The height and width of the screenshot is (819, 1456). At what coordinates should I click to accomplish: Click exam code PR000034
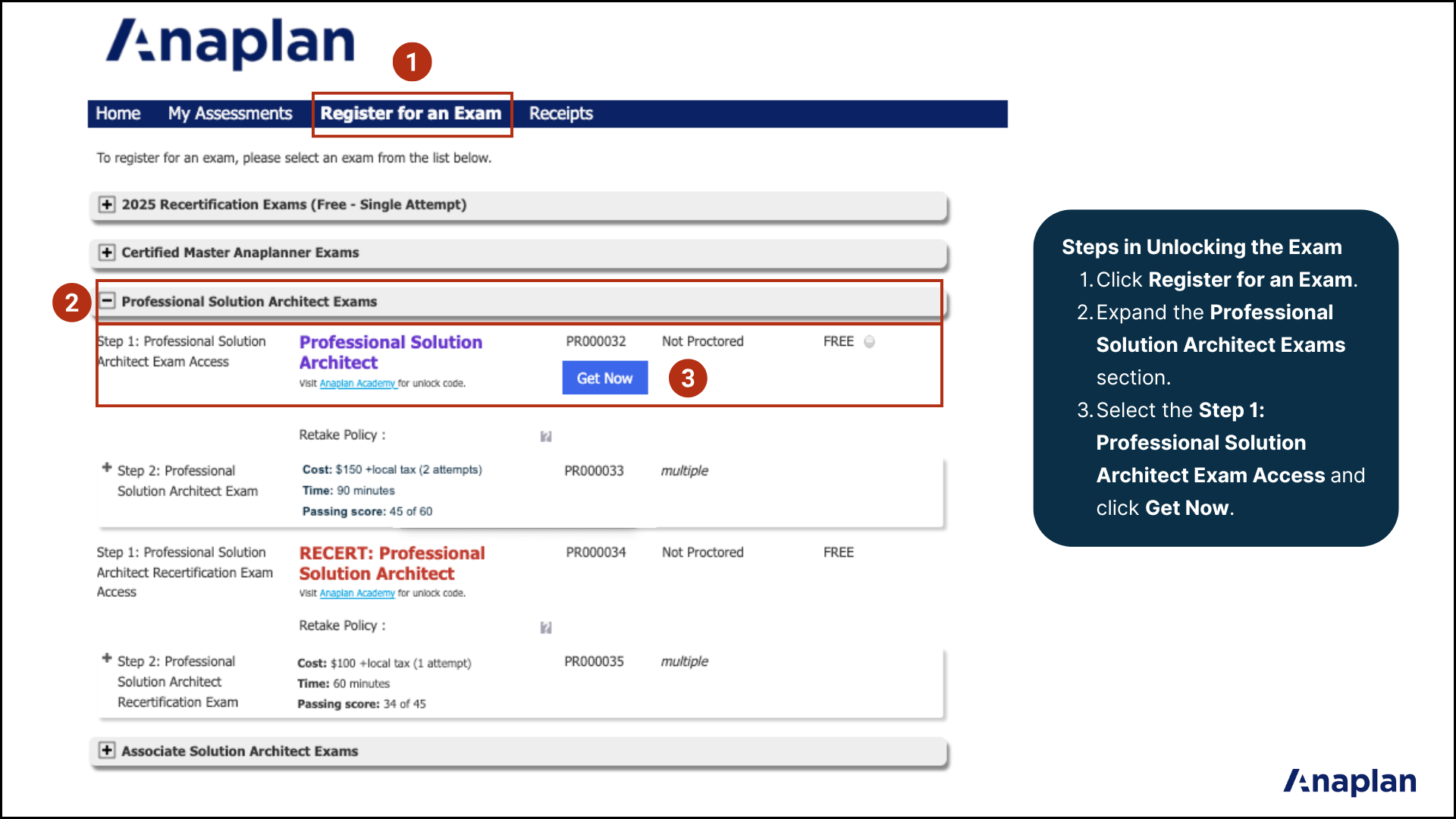(596, 553)
